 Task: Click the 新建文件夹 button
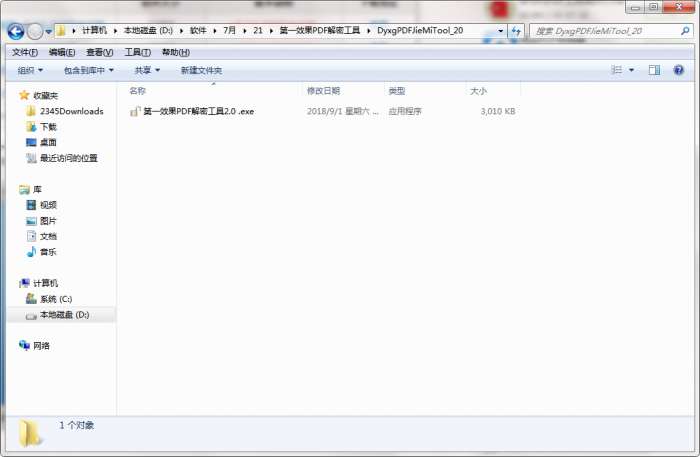tap(201, 70)
